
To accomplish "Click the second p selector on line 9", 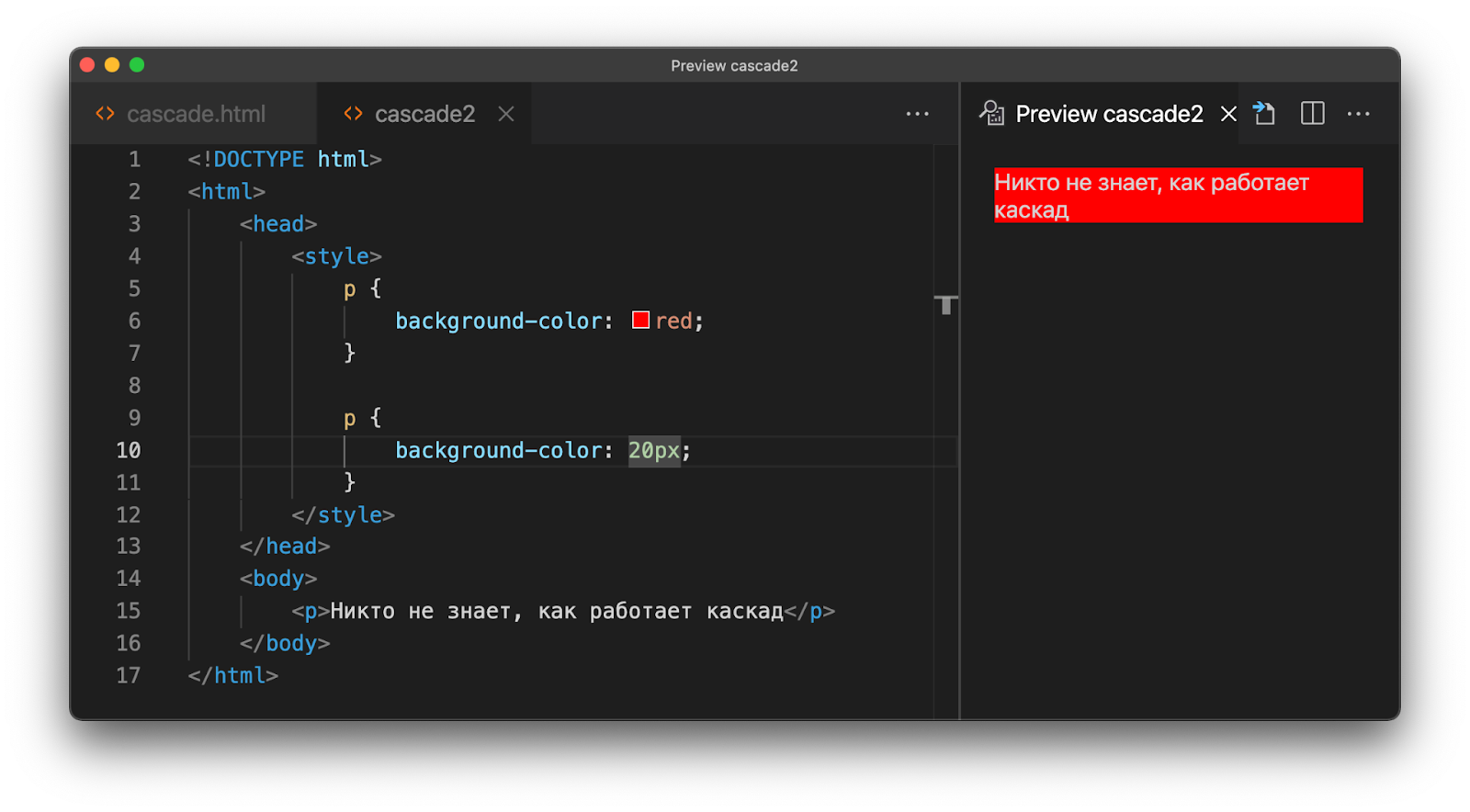I will coord(349,419).
